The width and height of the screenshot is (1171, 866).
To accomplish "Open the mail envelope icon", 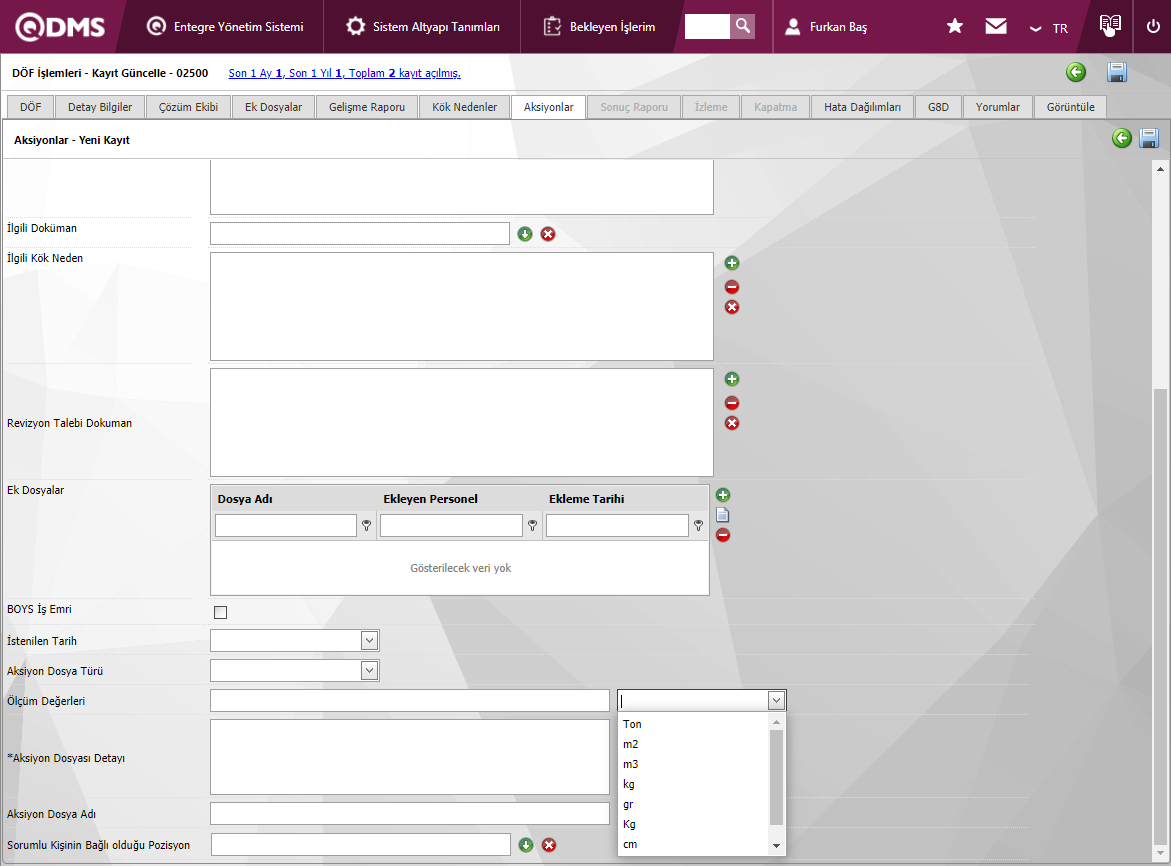I will (x=995, y=27).
